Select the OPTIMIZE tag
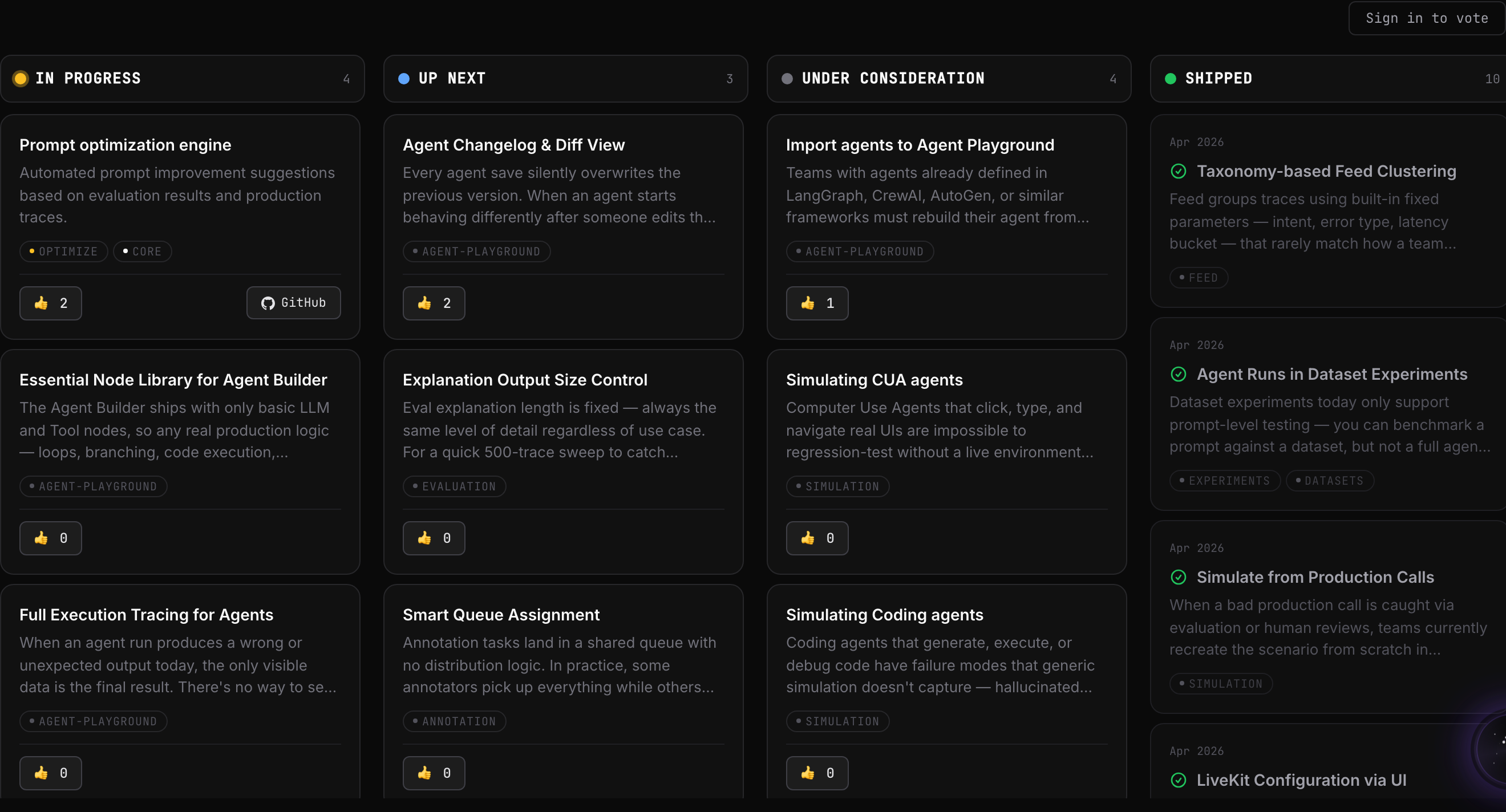Image resolution: width=1506 pixels, height=812 pixels. click(64, 251)
